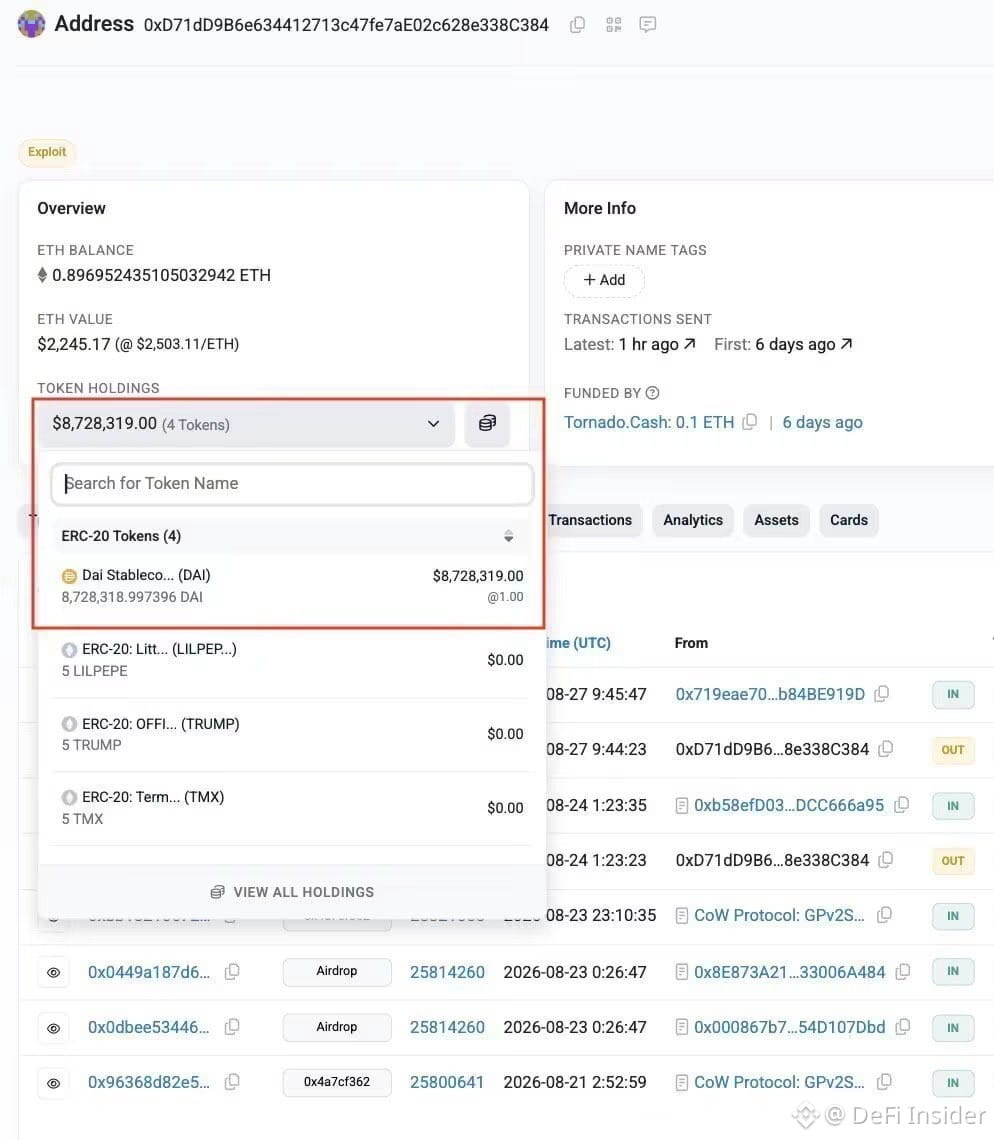This screenshot has height=1140, width=994.
Task: Preview details for transaction 0x0dbee53446
Action: pos(54,1028)
